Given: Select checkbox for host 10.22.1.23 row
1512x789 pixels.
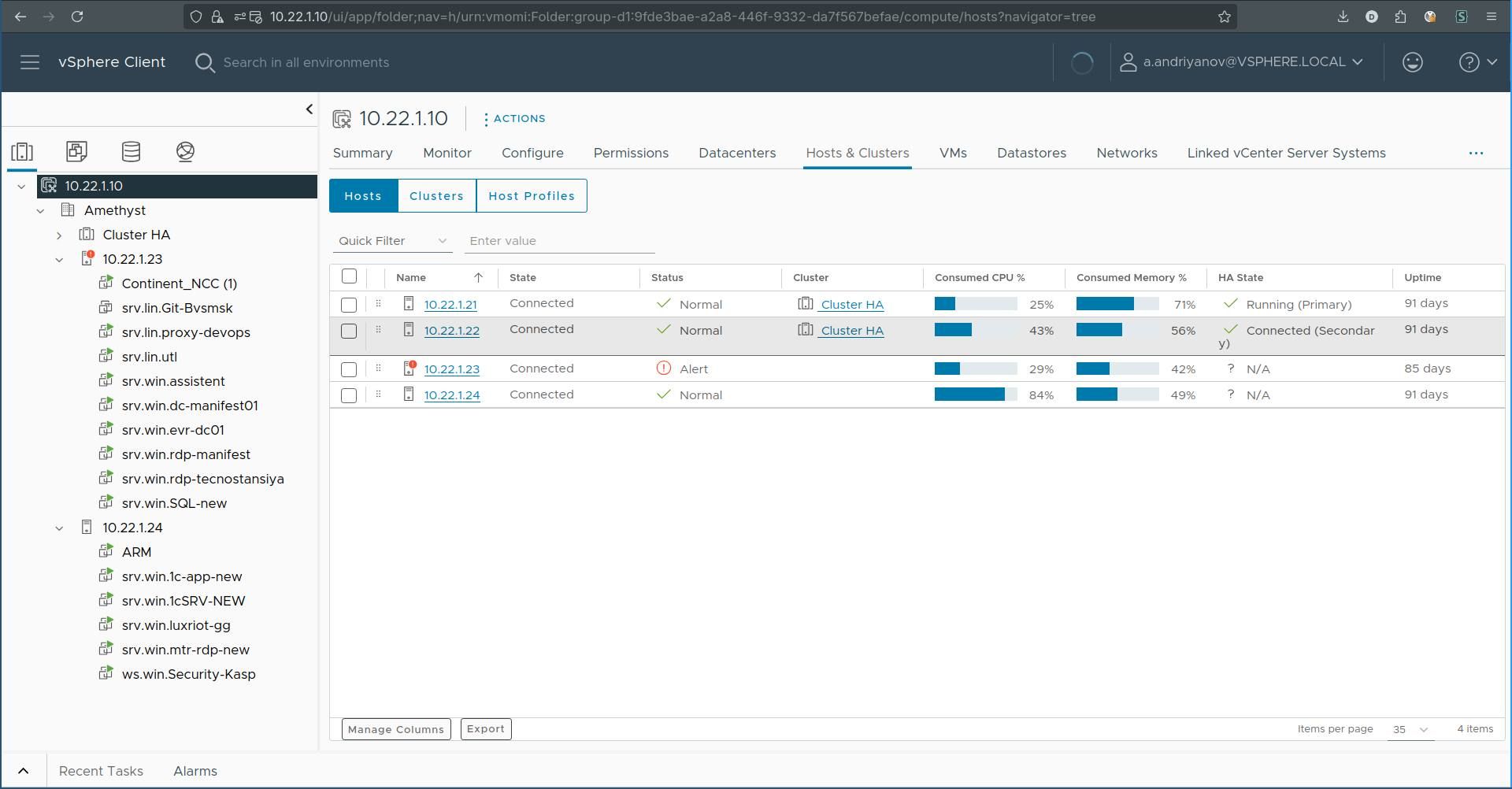Looking at the screenshot, I should [x=349, y=369].
